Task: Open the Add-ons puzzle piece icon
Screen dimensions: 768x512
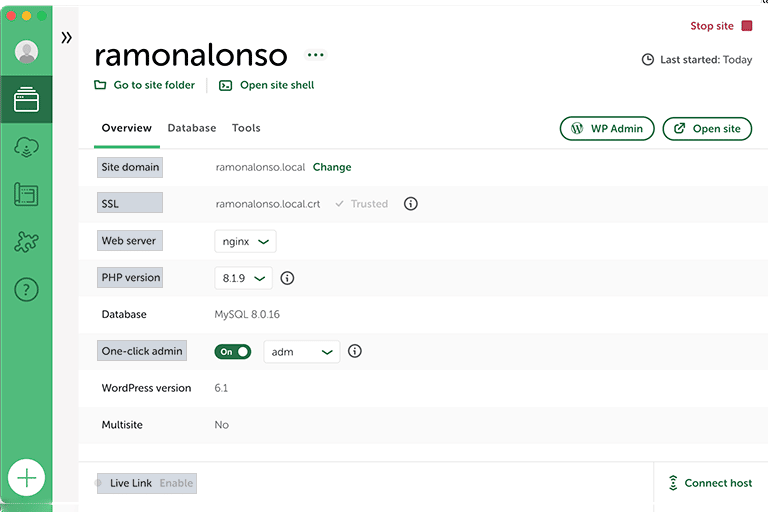Action: (26, 242)
